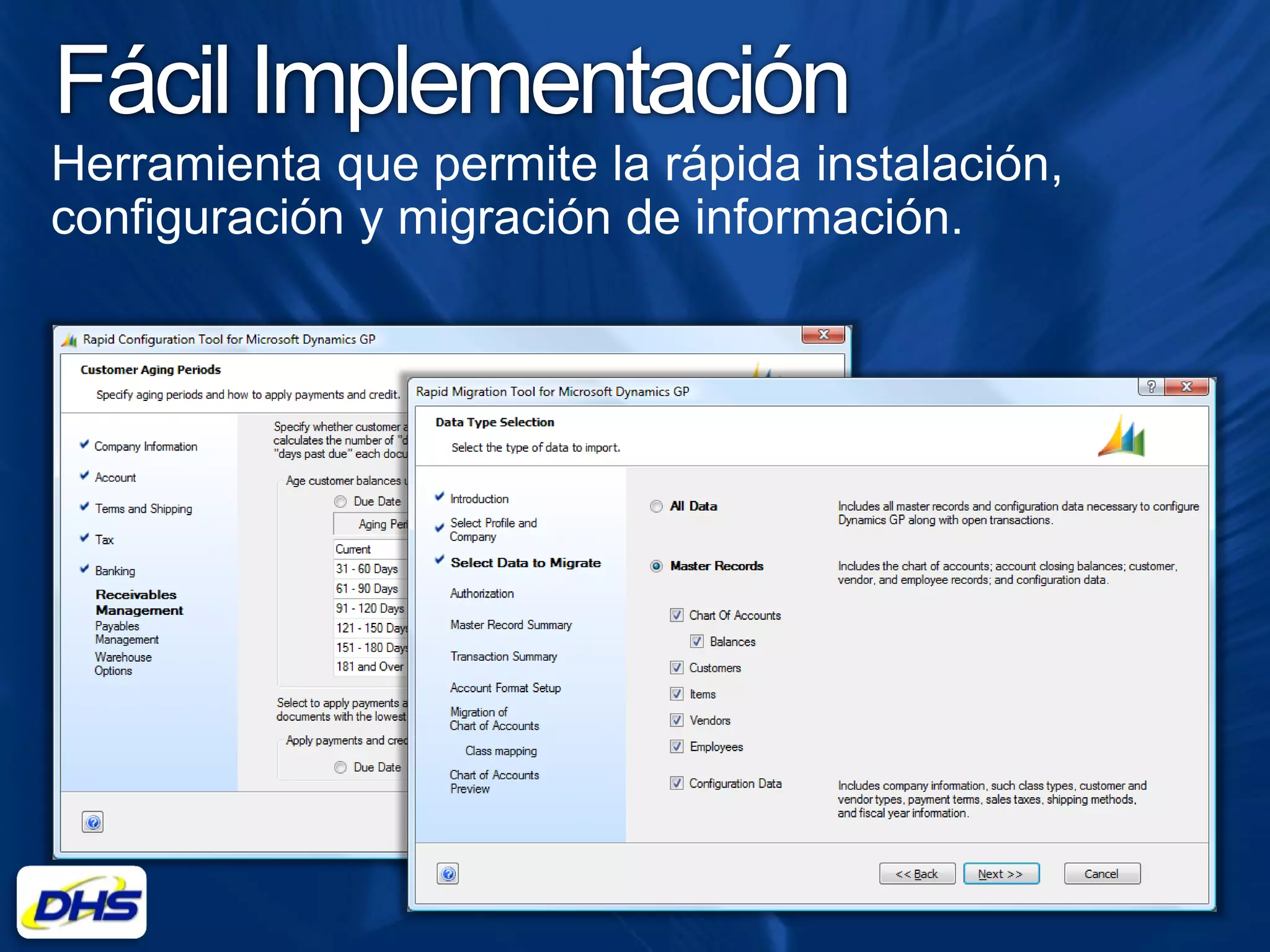Open Migration of Chart of Accounts step

coord(494,719)
